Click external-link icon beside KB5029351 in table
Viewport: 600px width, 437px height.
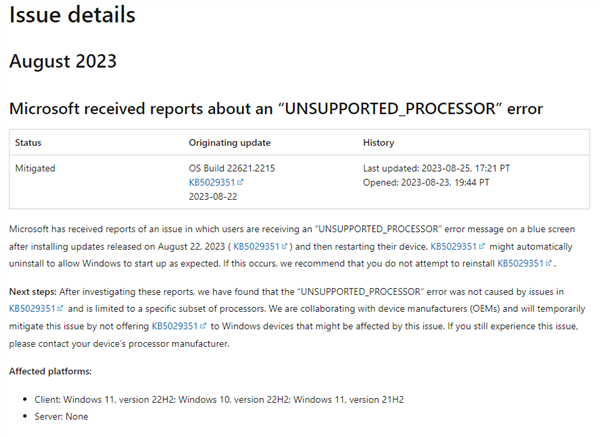click(240, 182)
